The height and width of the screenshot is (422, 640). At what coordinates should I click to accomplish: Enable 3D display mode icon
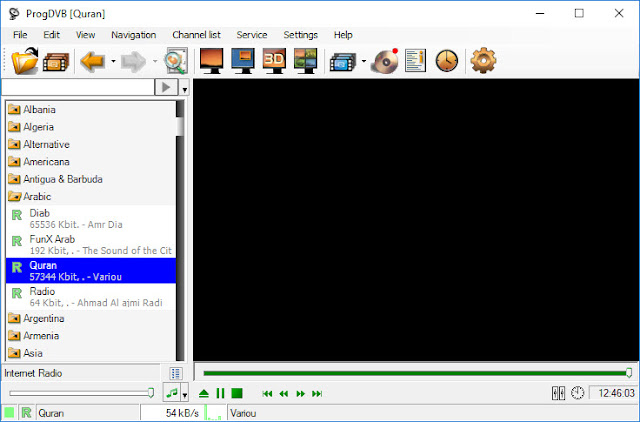(x=274, y=61)
